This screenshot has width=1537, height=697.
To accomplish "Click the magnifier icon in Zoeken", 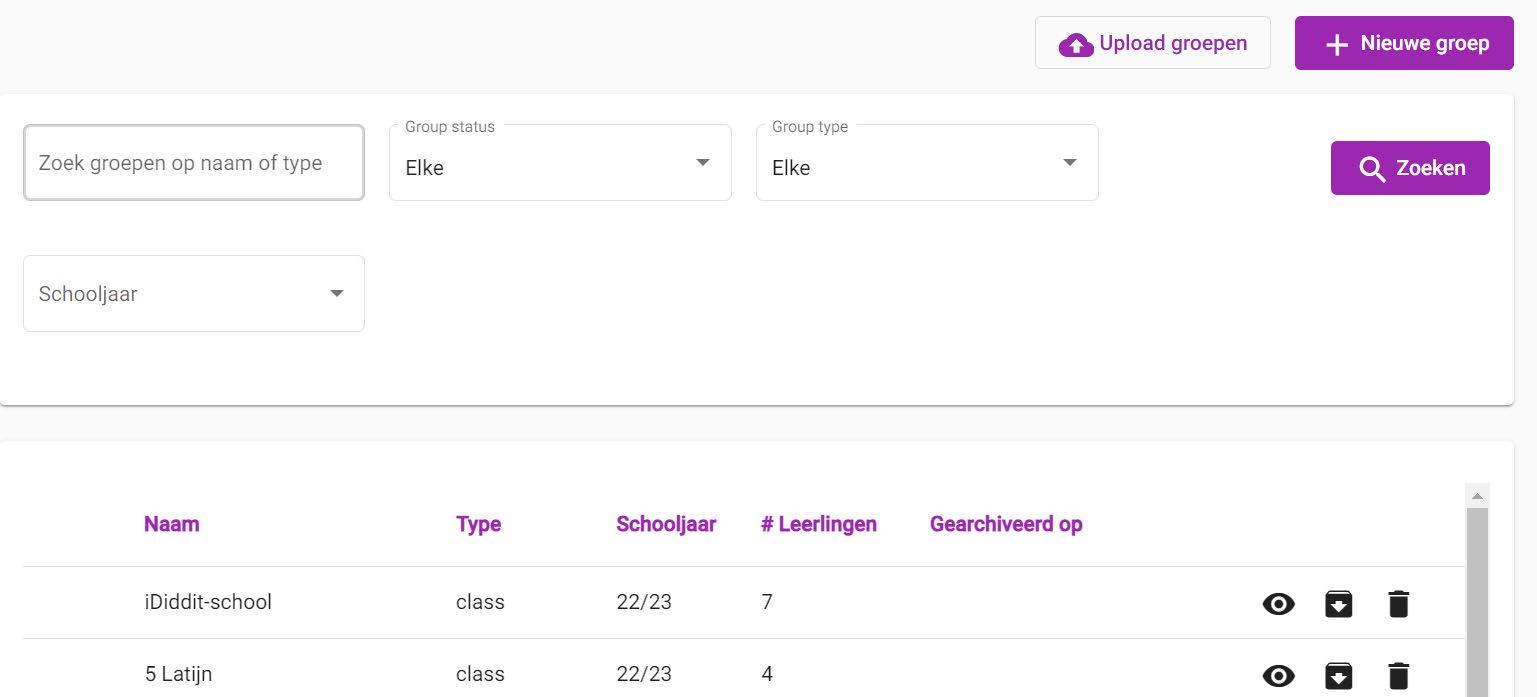I will (x=1372, y=169).
